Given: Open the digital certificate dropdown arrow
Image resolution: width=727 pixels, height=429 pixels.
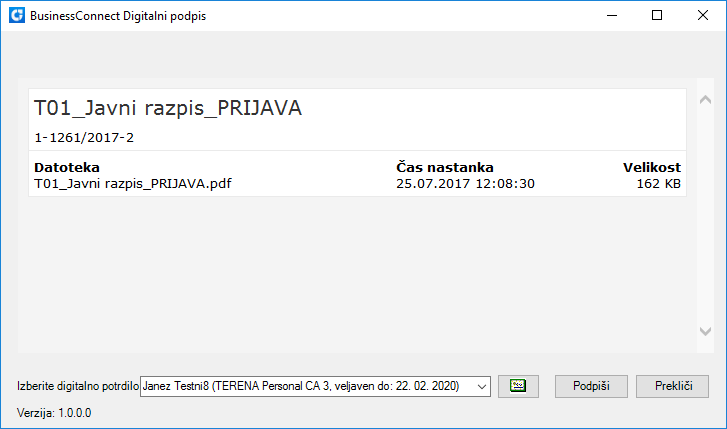Looking at the screenshot, I should coord(482,386).
